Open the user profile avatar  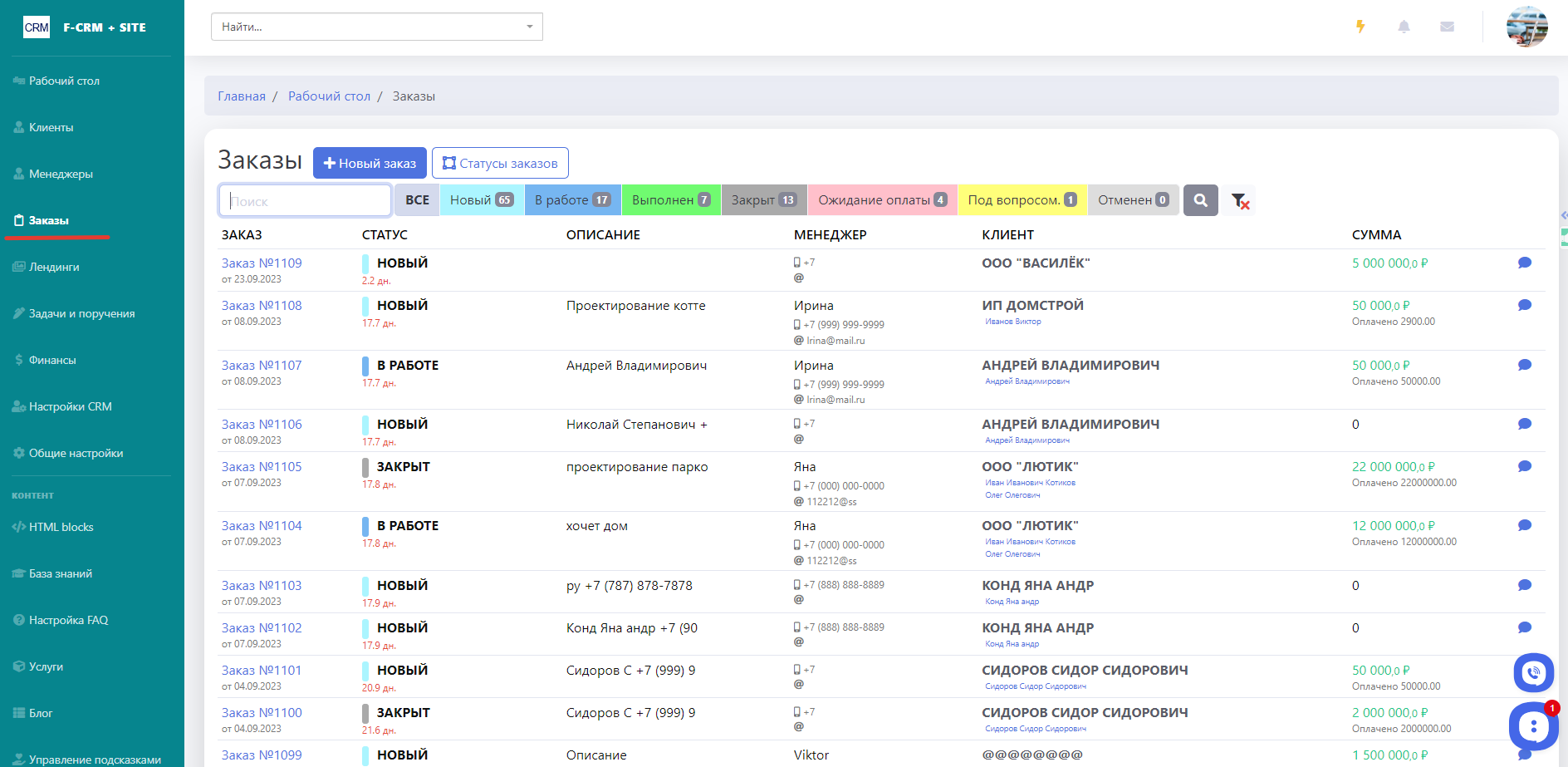point(1526,27)
